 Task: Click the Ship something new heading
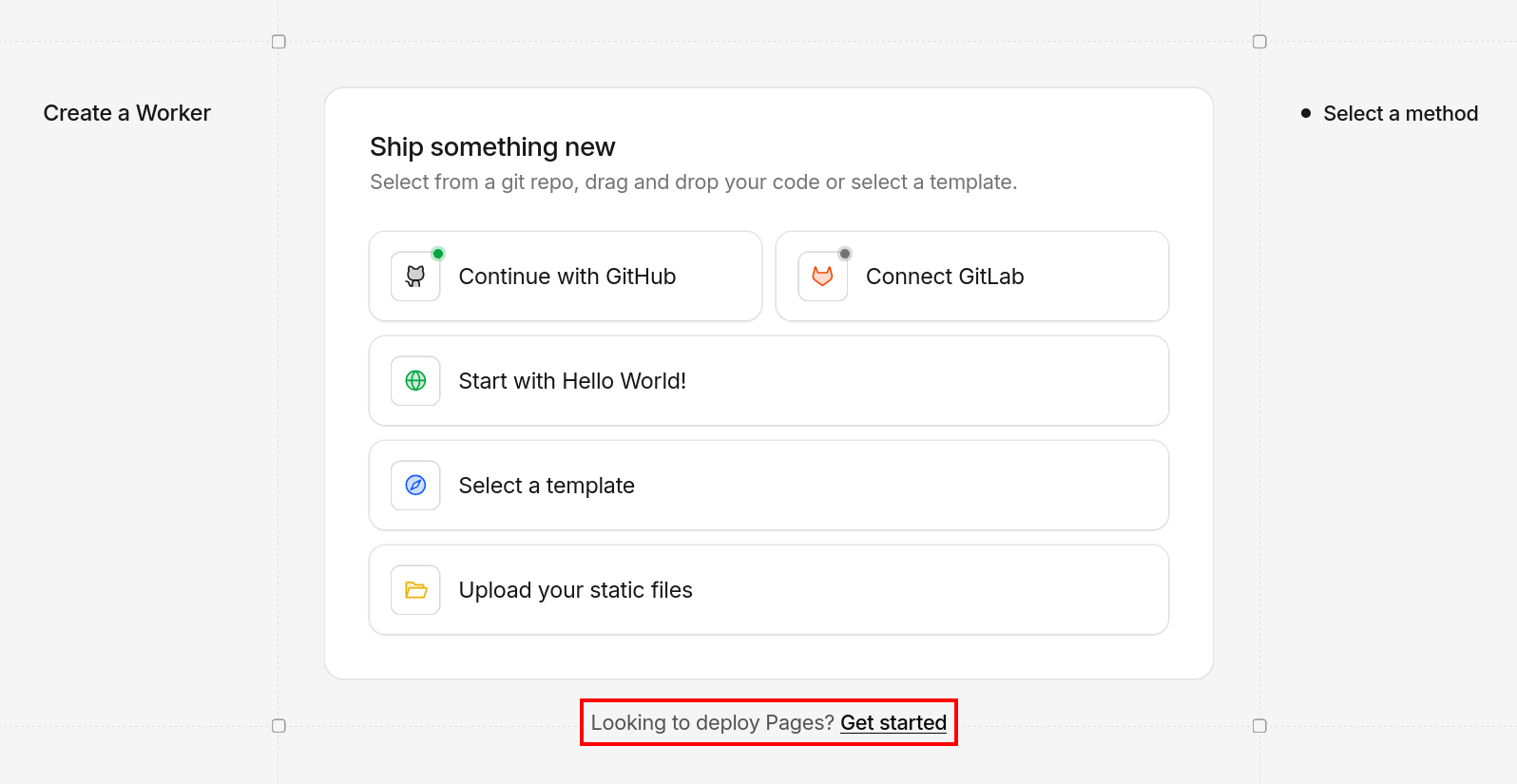click(492, 147)
